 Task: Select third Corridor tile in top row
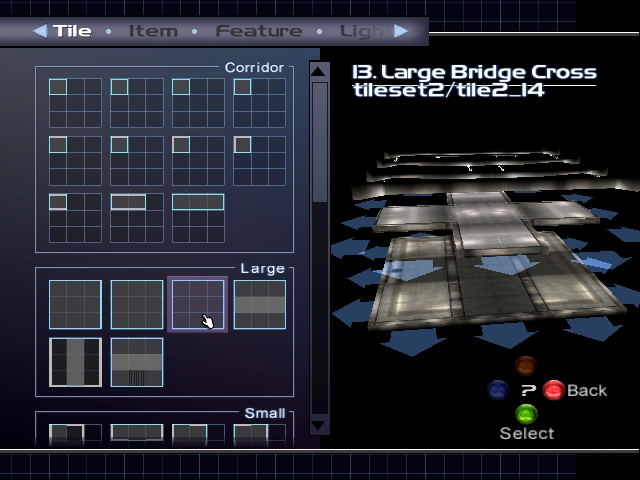click(198, 103)
